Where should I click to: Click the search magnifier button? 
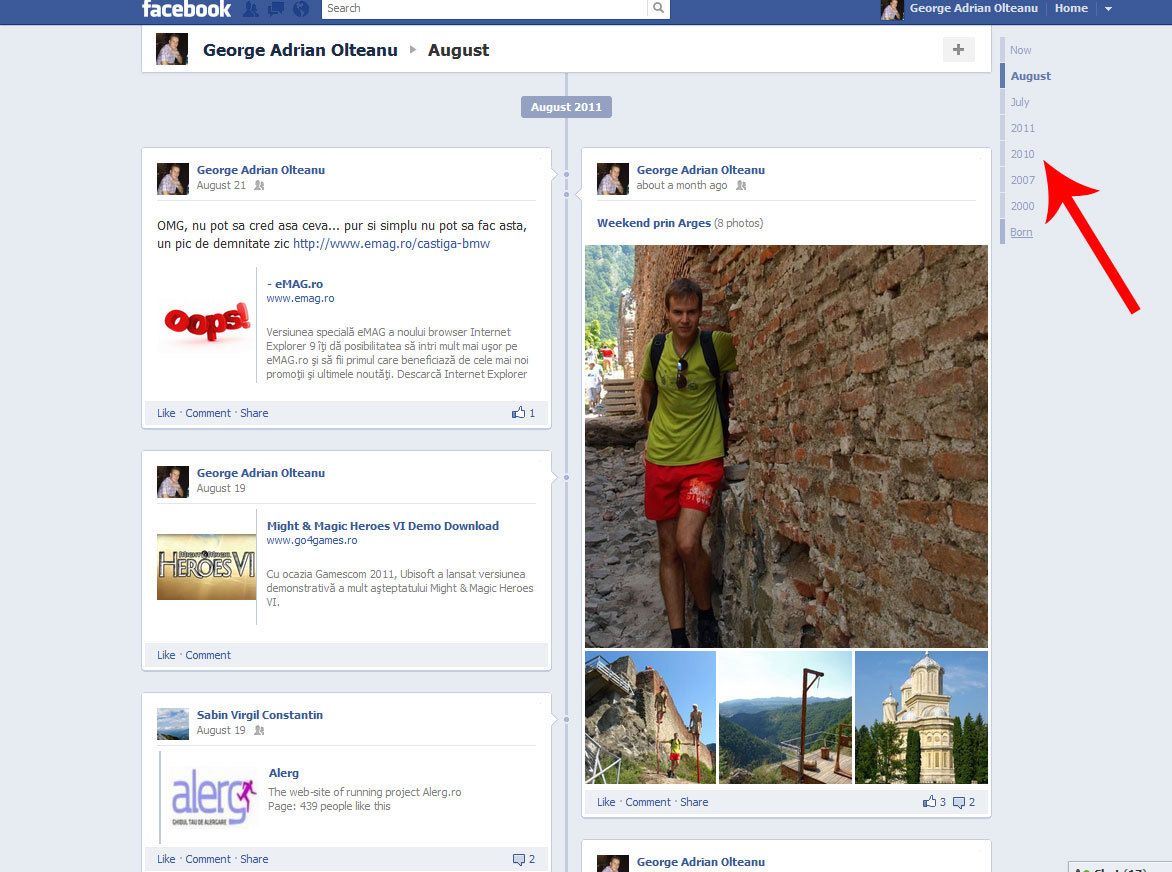click(x=659, y=8)
